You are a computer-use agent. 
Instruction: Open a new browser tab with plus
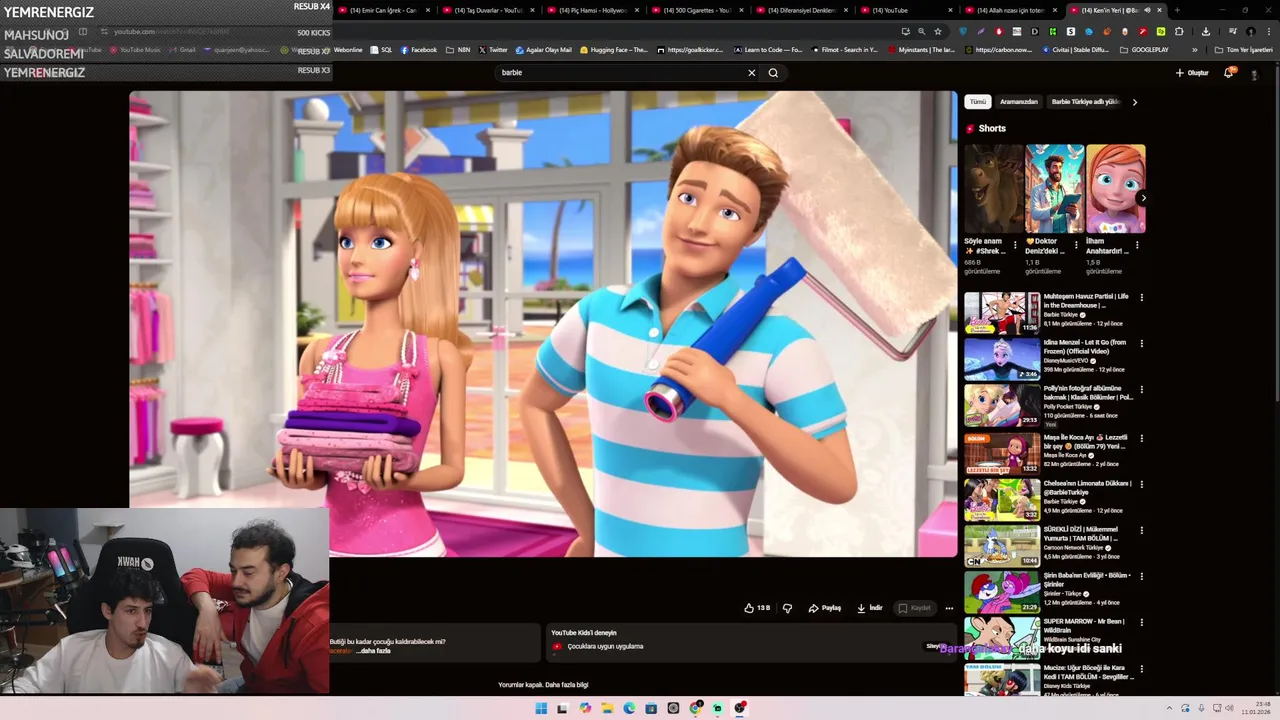coord(1177,10)
